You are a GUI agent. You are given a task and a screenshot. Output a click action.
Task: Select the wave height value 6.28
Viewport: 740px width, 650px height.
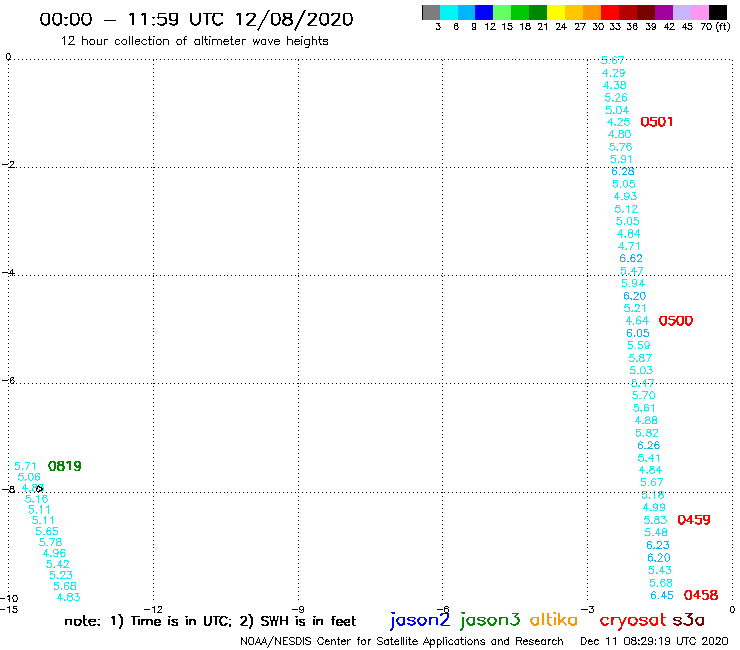tap(623, 171)
